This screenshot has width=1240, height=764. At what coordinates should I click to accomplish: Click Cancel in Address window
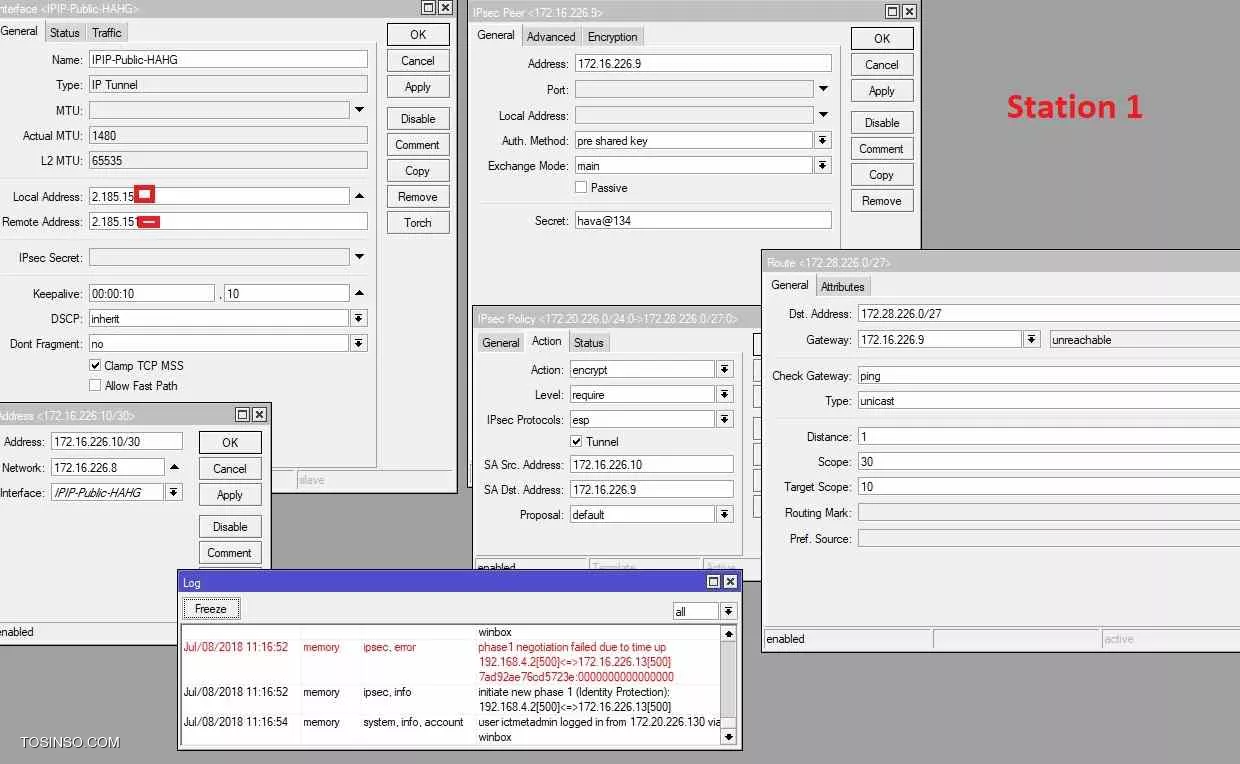230,469
